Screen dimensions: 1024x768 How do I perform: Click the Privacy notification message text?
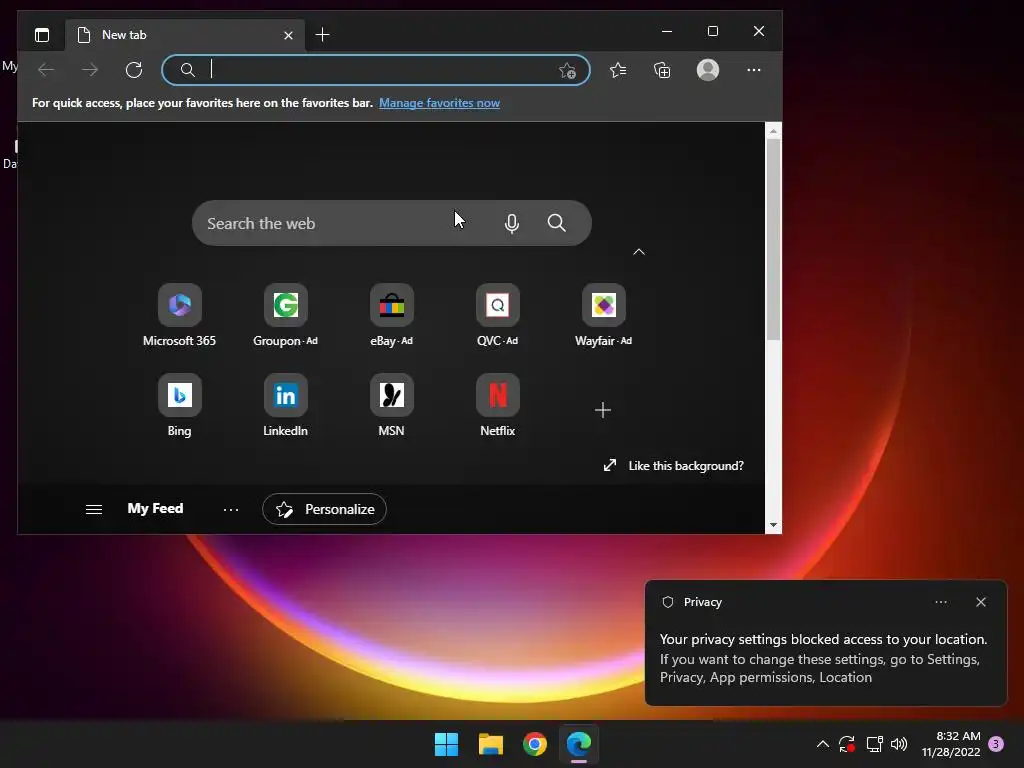823,658
